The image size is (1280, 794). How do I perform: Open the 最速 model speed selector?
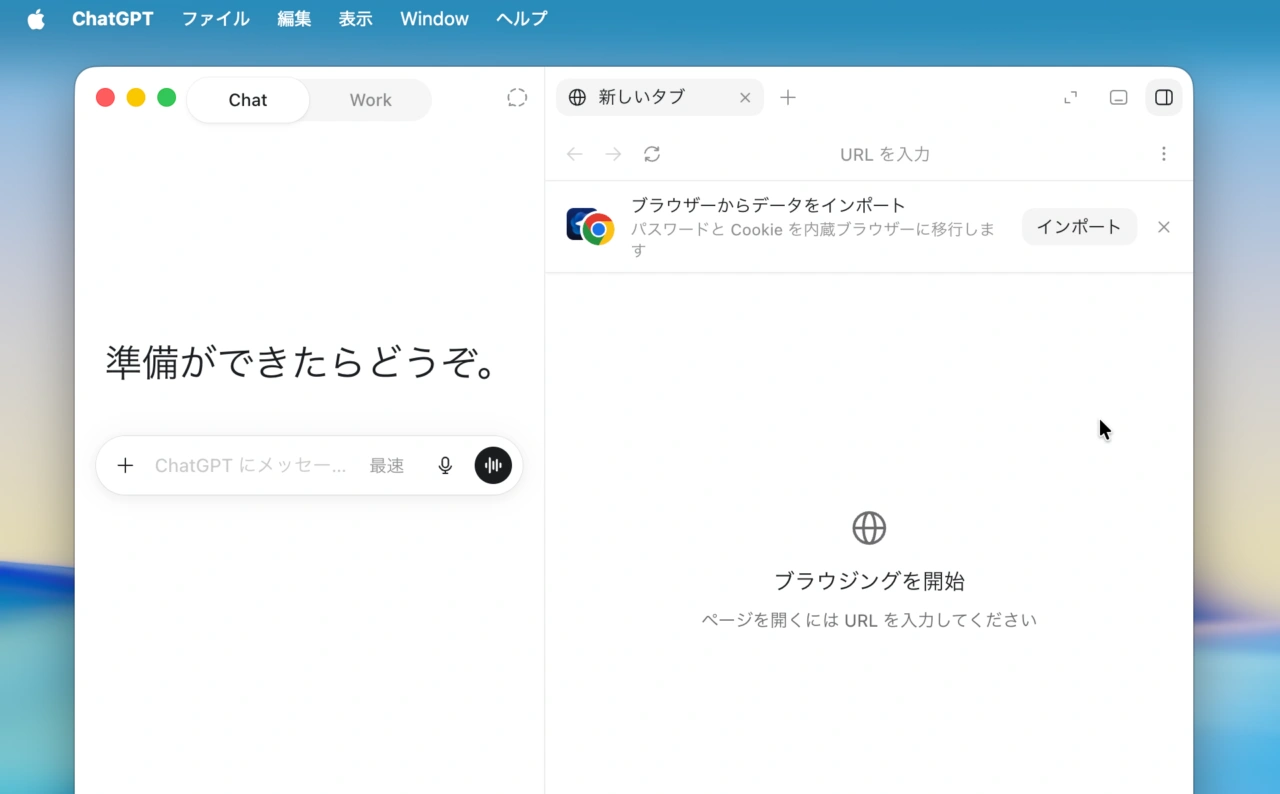tap(387, 465)
